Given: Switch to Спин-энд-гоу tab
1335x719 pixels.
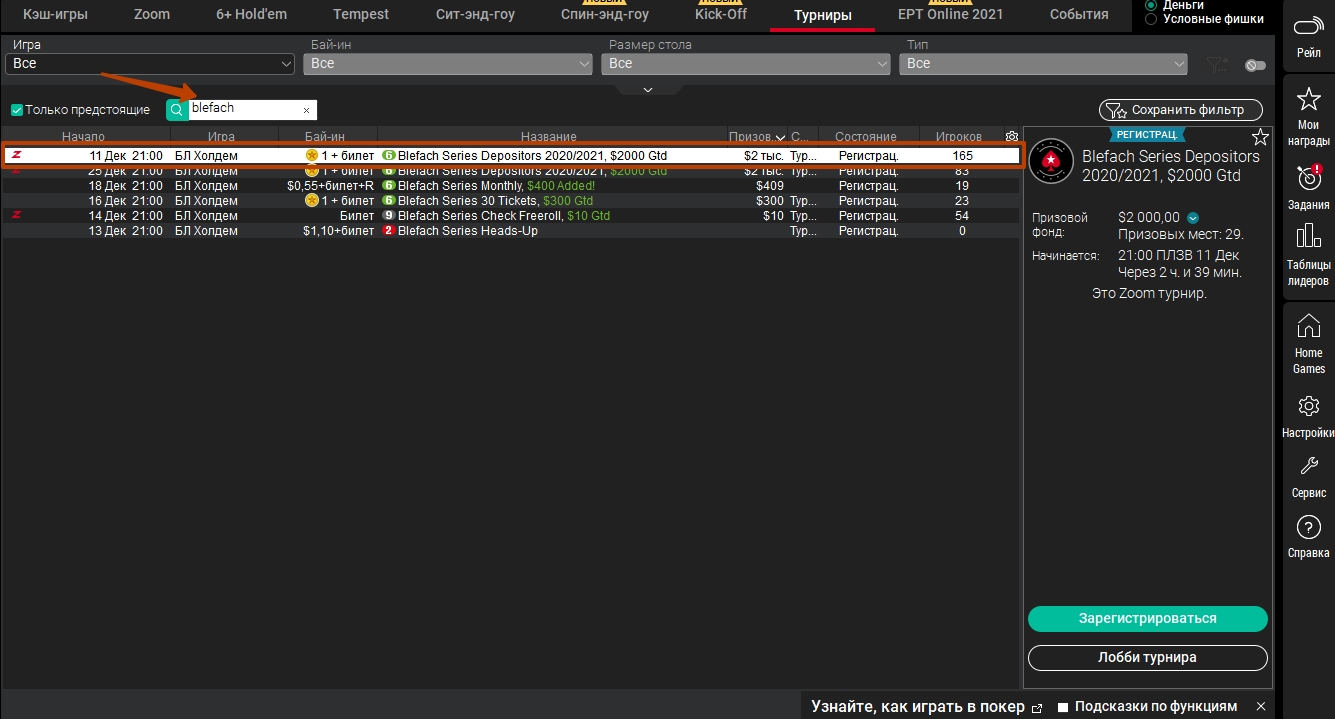Looking at the screenshot, I should (x=605, y=14).
